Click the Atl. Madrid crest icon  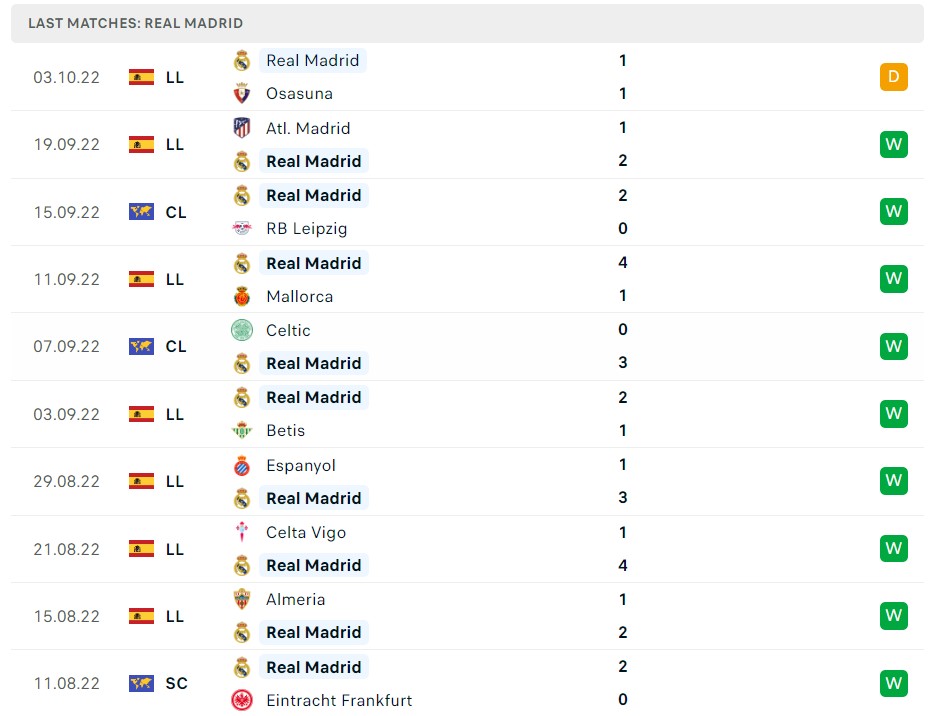241,128
